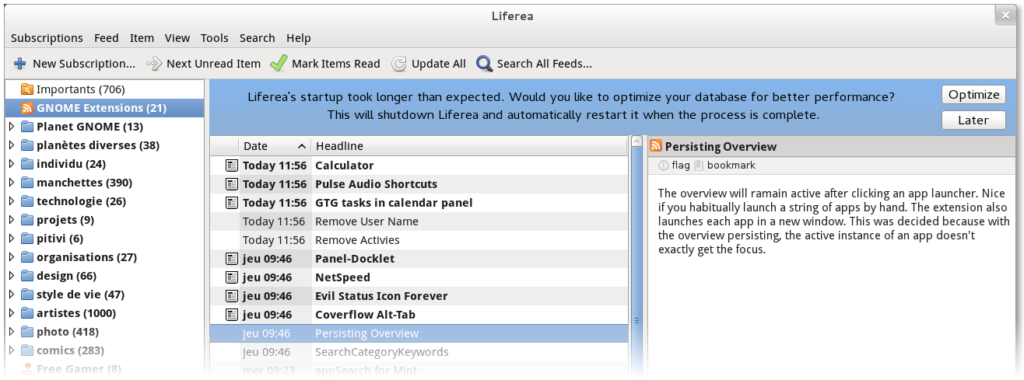The height and width of the screenshot is (380, 1024).
Task: Click the bookmark link under Persisting Overview
Action: pos(731,166)
